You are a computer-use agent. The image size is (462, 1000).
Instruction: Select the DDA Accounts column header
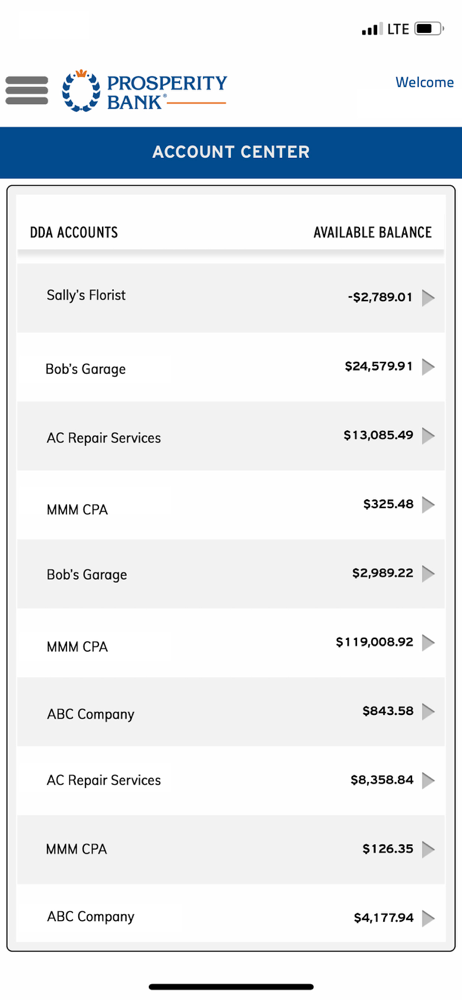tap(74, 232)
